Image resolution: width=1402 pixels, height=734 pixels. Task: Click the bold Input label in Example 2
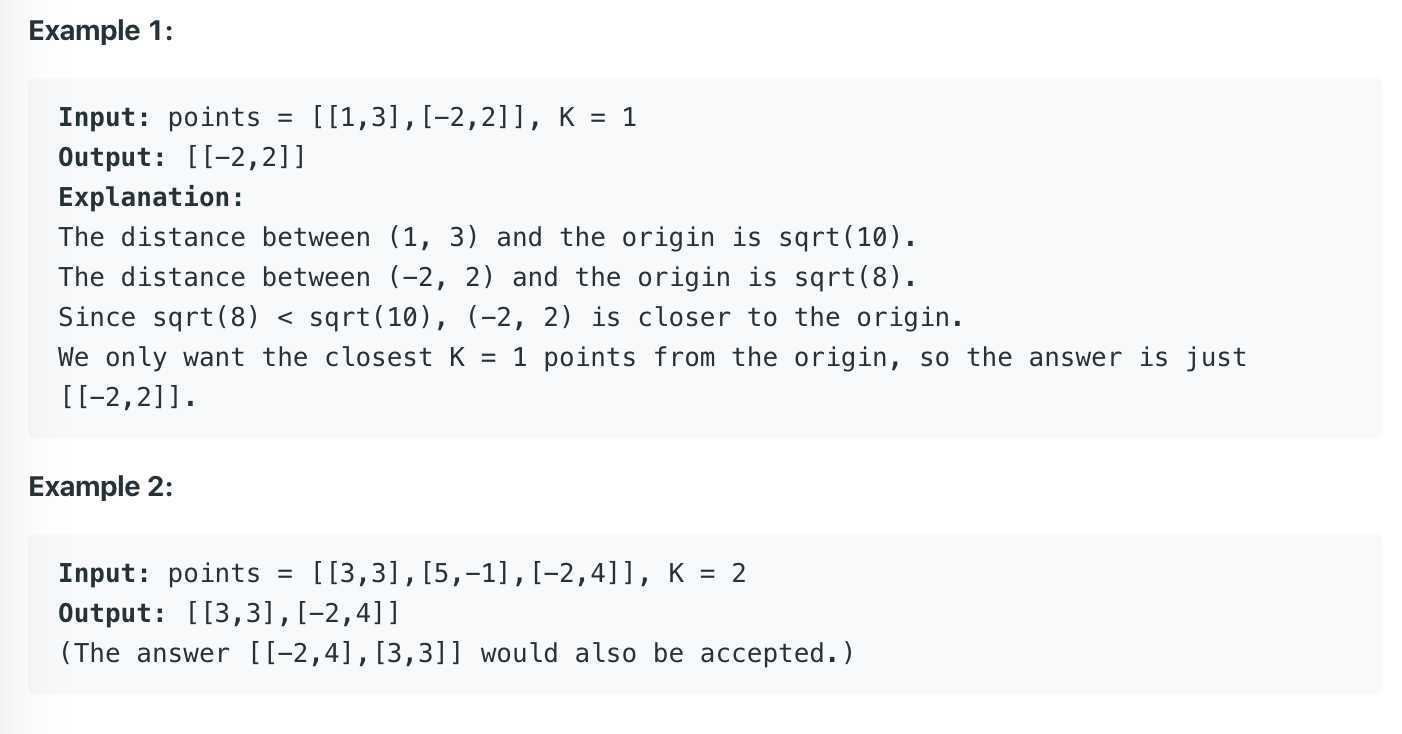pyautogui.click(x=104, y=573)
